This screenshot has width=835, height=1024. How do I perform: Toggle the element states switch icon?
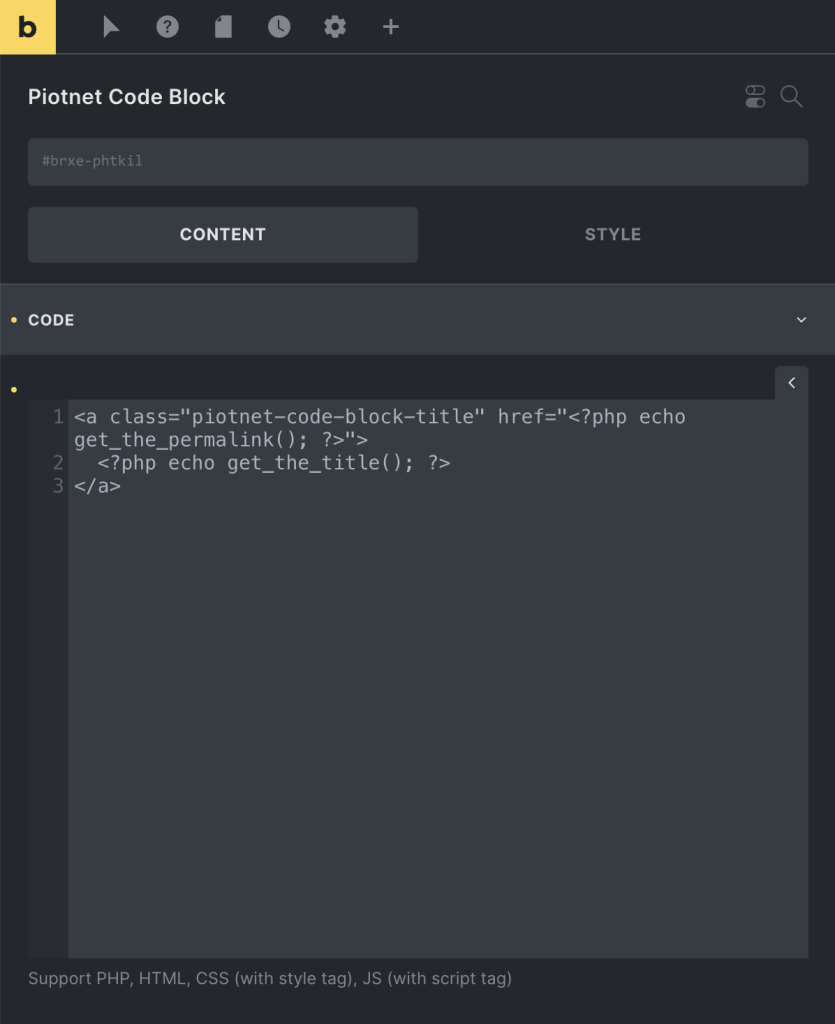coord(755,97)
